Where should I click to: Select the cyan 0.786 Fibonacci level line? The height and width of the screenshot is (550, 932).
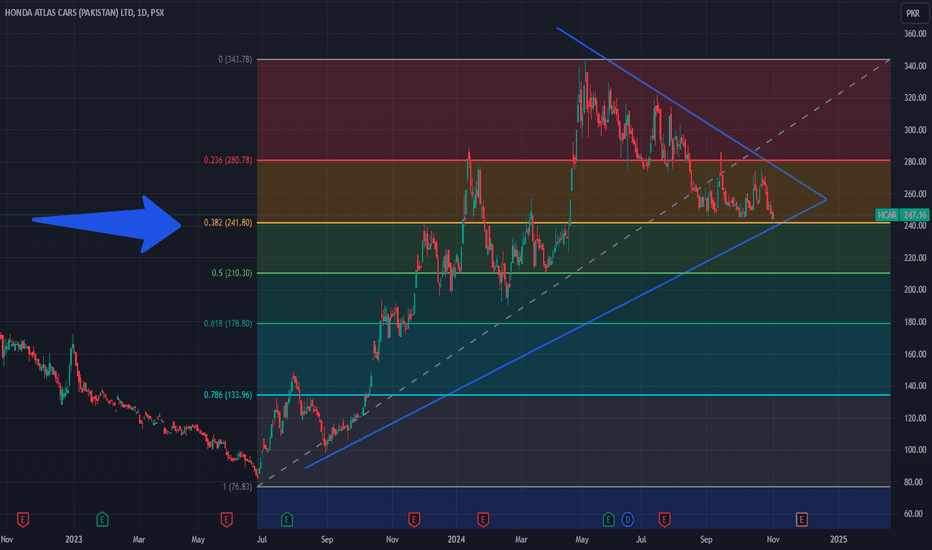click(x=574, y=395)
